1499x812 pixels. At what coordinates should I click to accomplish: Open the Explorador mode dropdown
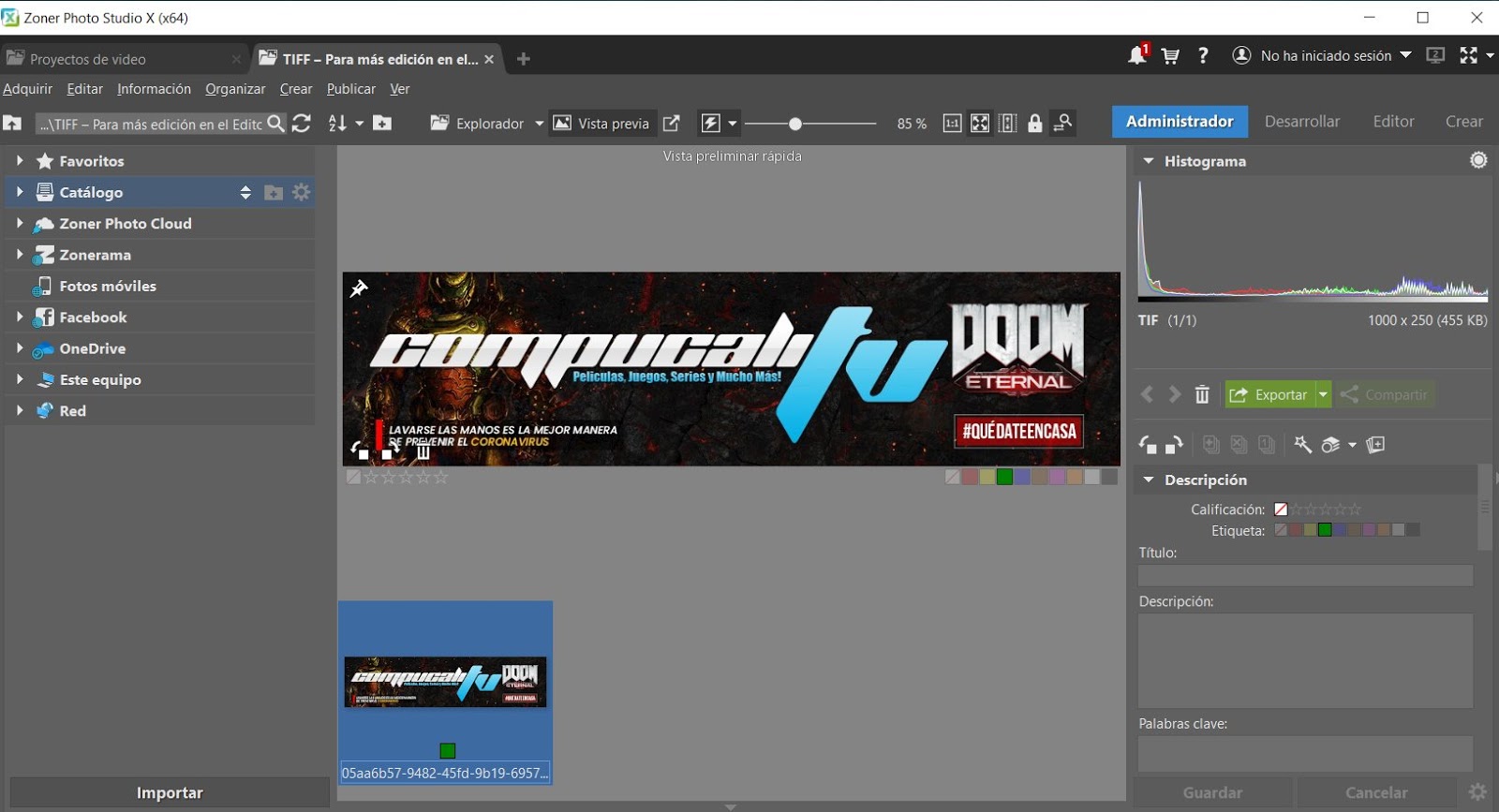pyautogui.click(x=539, y=124)
